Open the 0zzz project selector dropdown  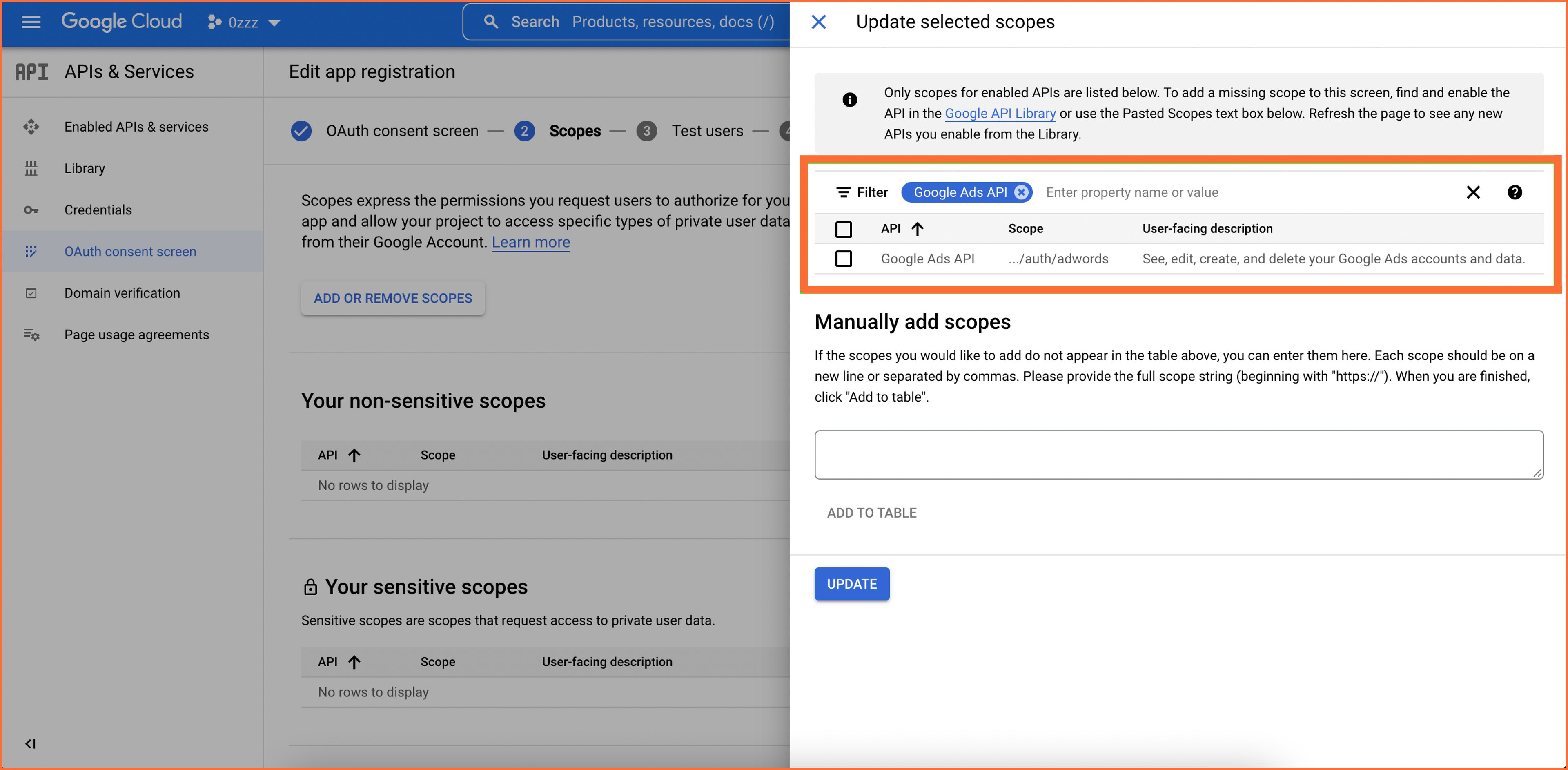[243, 22]
